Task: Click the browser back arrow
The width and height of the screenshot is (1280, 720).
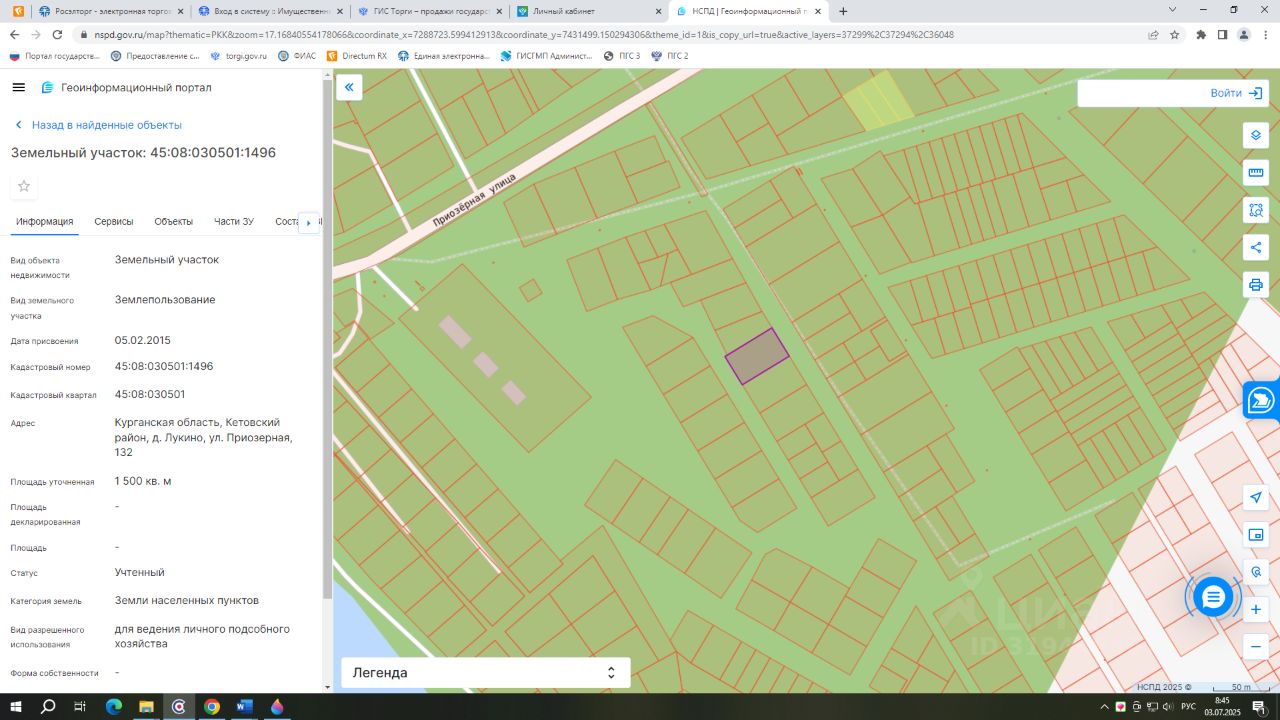Action: tap(14, 34)
